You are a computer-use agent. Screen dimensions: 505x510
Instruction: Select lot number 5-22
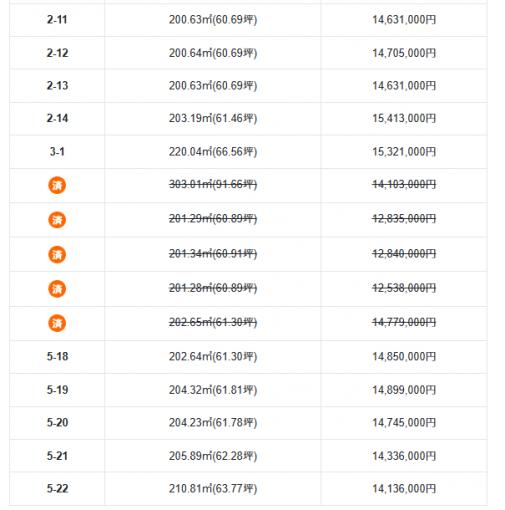coord(57,488)
